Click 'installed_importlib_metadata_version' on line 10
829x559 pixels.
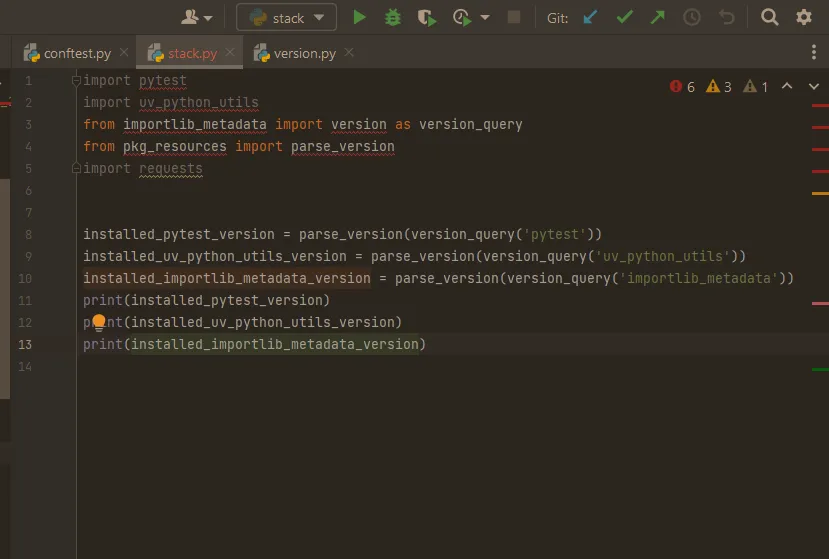tap(227, 278)
